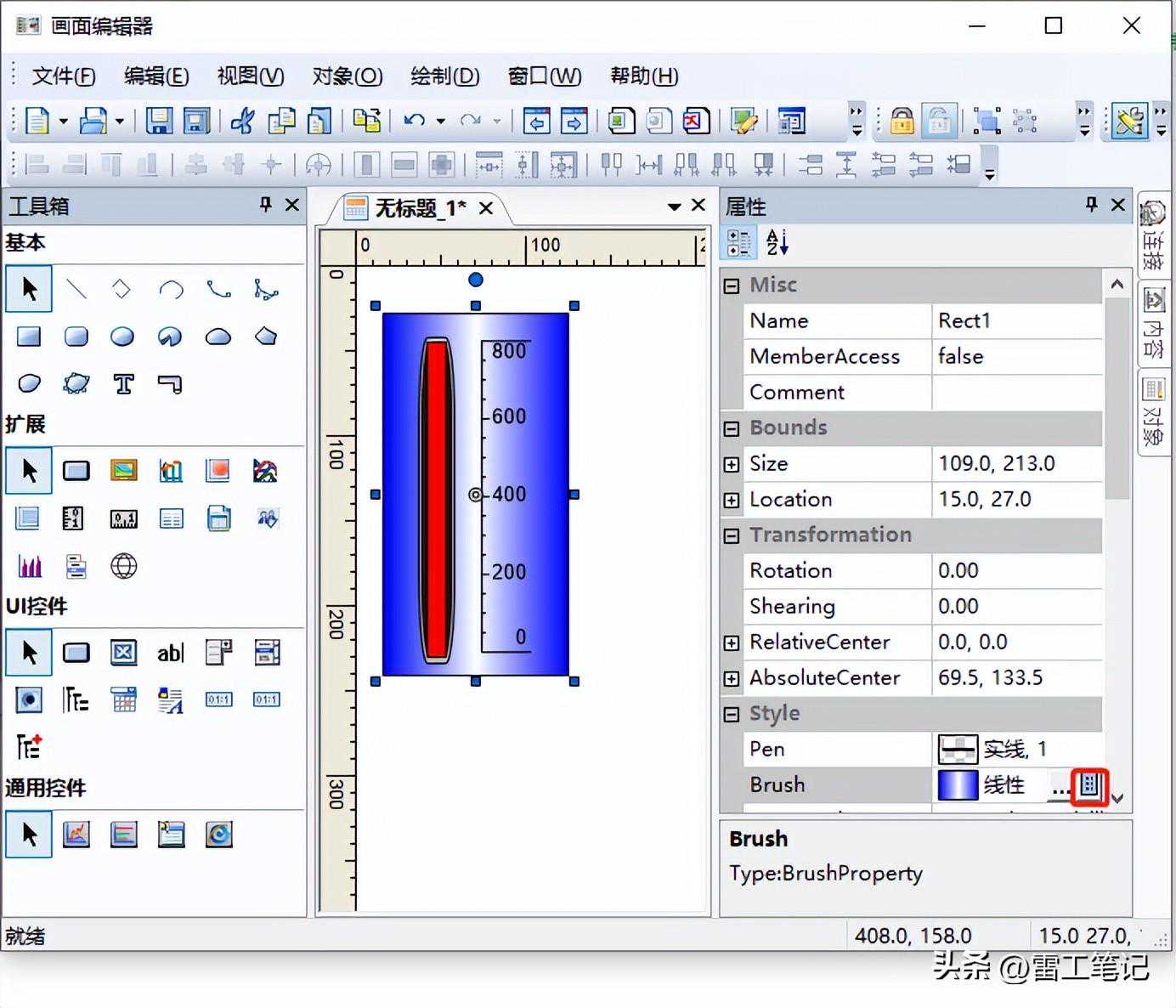Expand the Location property row
1176x1008 pixels.
[x=732, y=500]
